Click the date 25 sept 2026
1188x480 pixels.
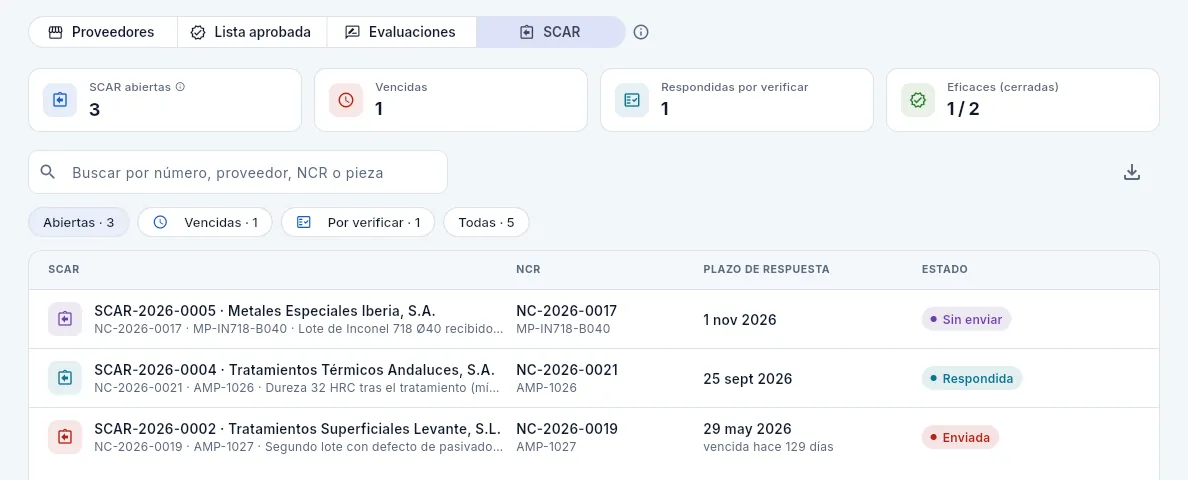pyautogui.click(x=748, y=379)
